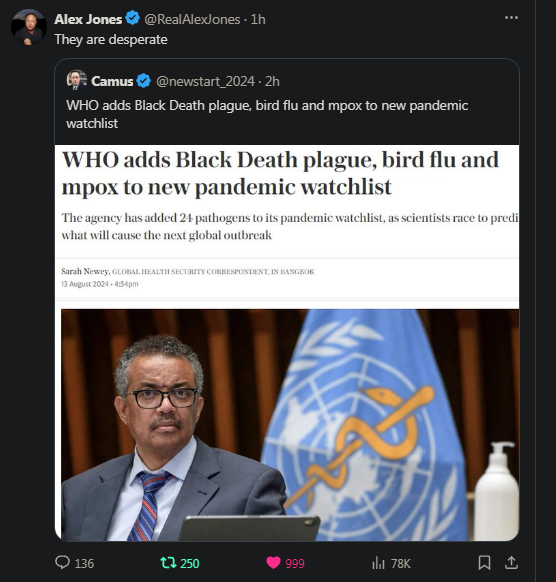Click the green repost arrows icon

[x=168, y=563]
